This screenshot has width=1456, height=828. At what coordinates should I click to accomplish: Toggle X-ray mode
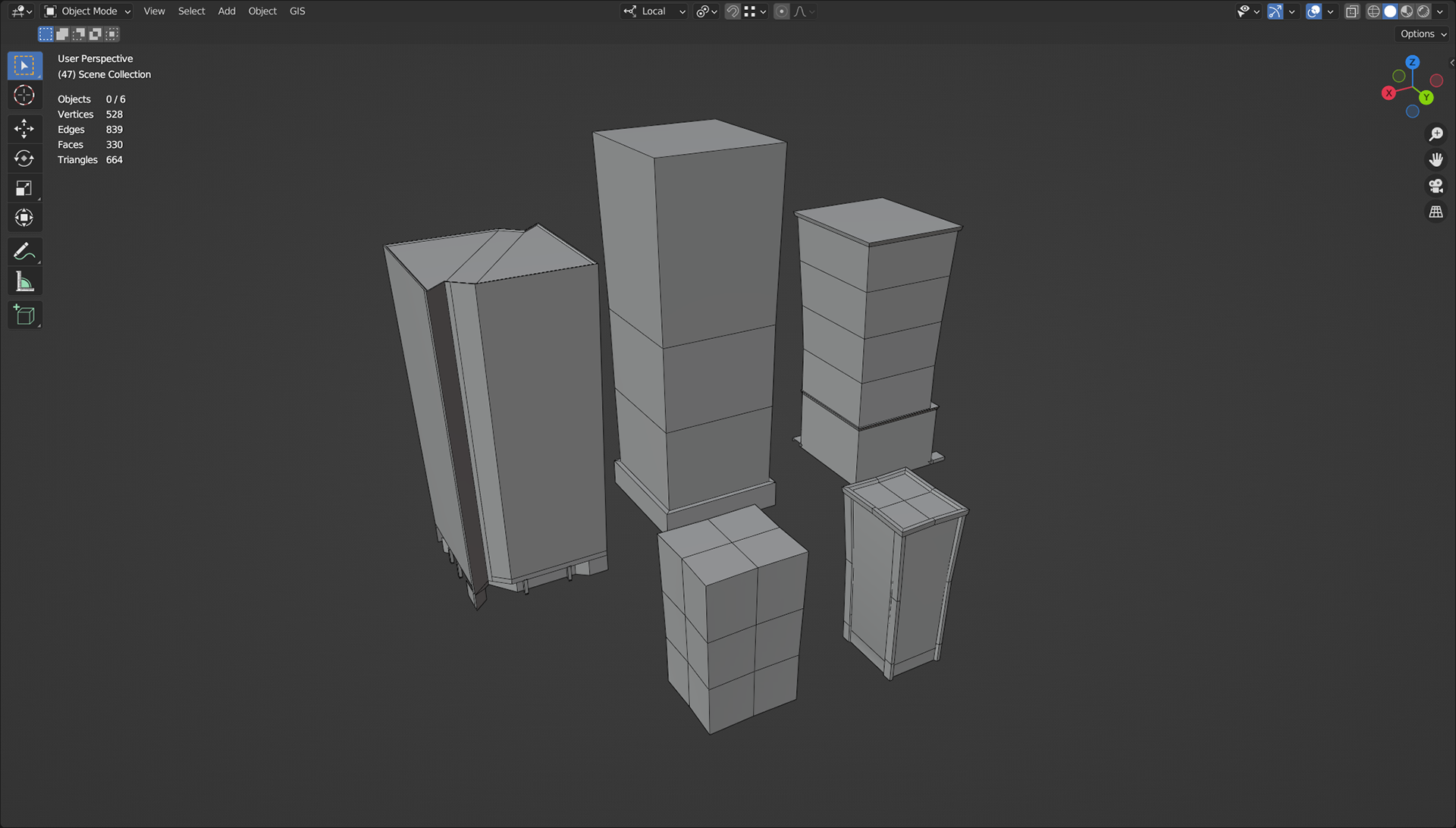click(x=1352, y=11)
